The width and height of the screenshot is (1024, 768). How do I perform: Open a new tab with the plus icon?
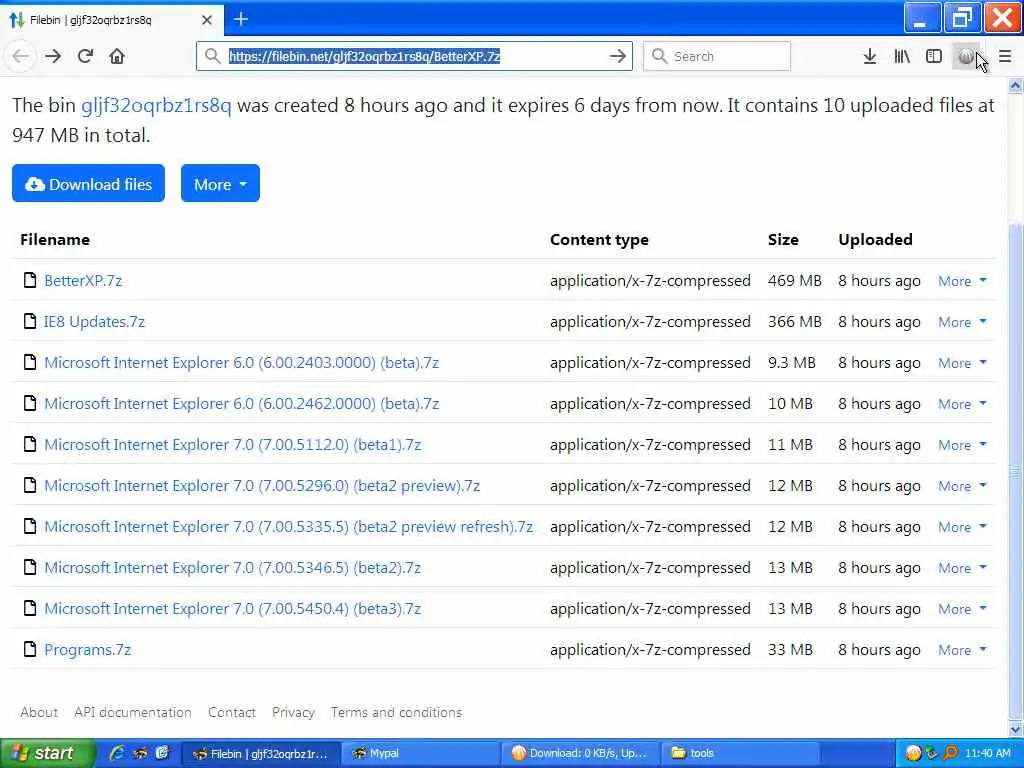point(241,20)
